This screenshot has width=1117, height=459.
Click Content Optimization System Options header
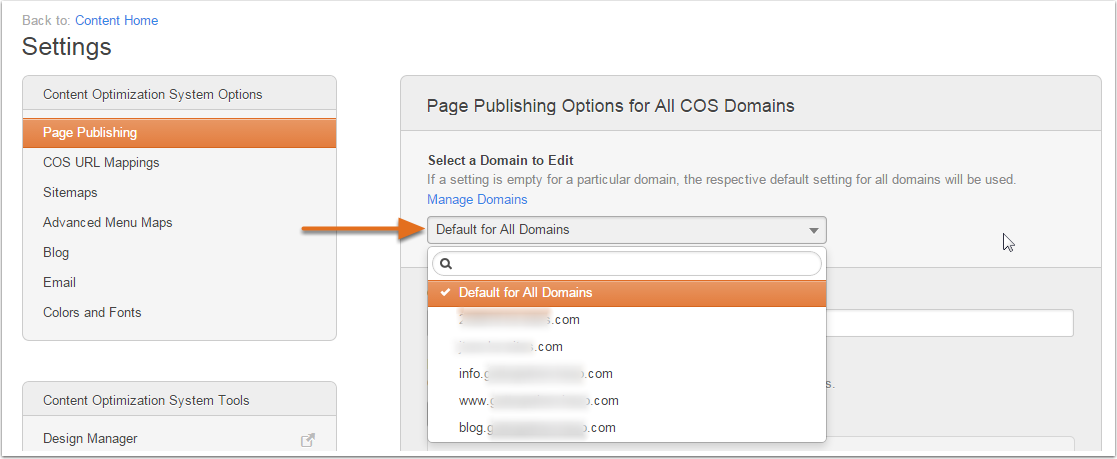(x=152, y=95)
